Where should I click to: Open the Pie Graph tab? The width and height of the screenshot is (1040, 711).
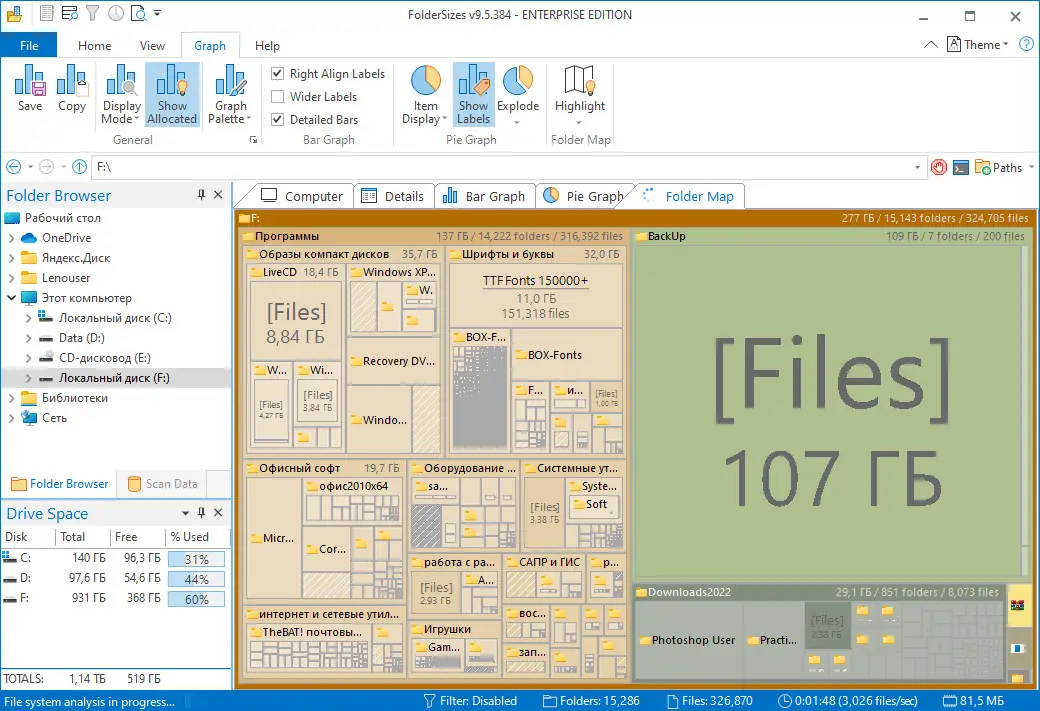(584, 196)
